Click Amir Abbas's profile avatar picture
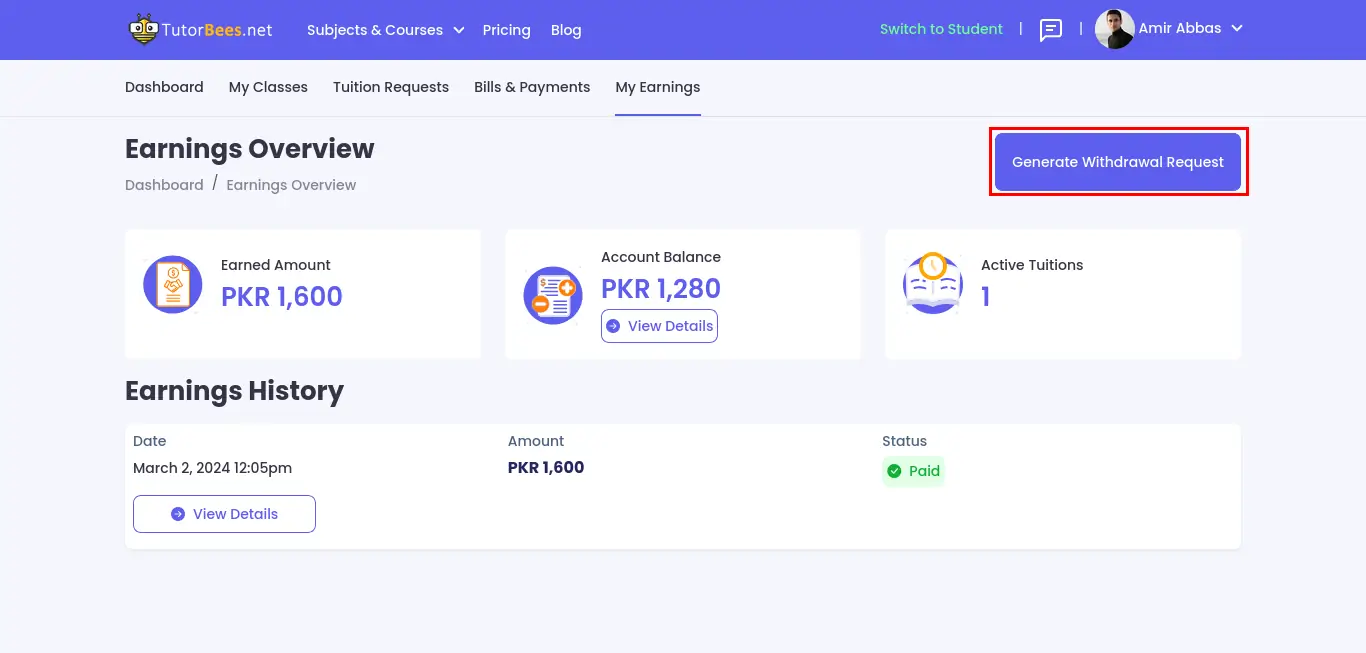This screenshot has width=1366, height=653. pos(1113,29)
